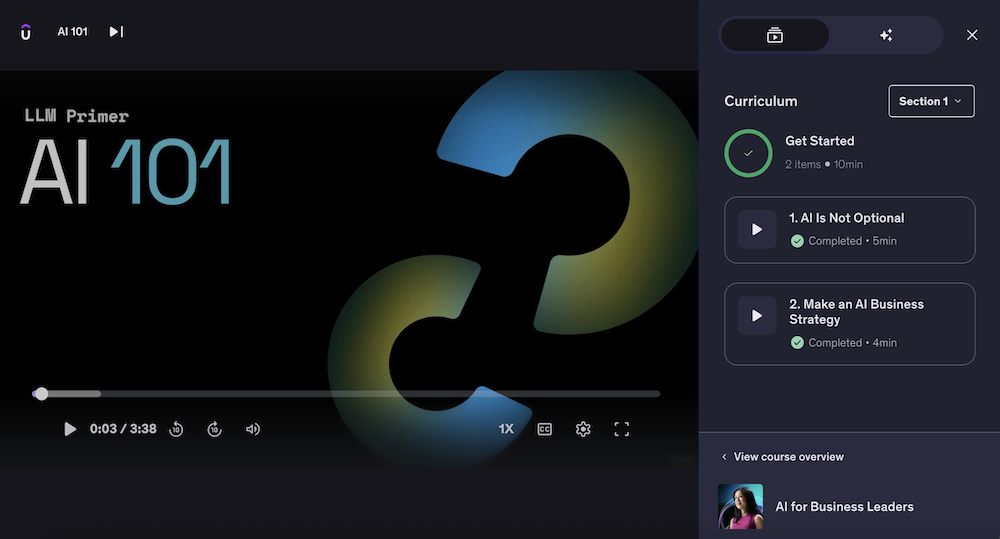The width and height of the screenshot is (1000, 539).
Task: Click the Udemy logo icon
Action: click(25, 32)
